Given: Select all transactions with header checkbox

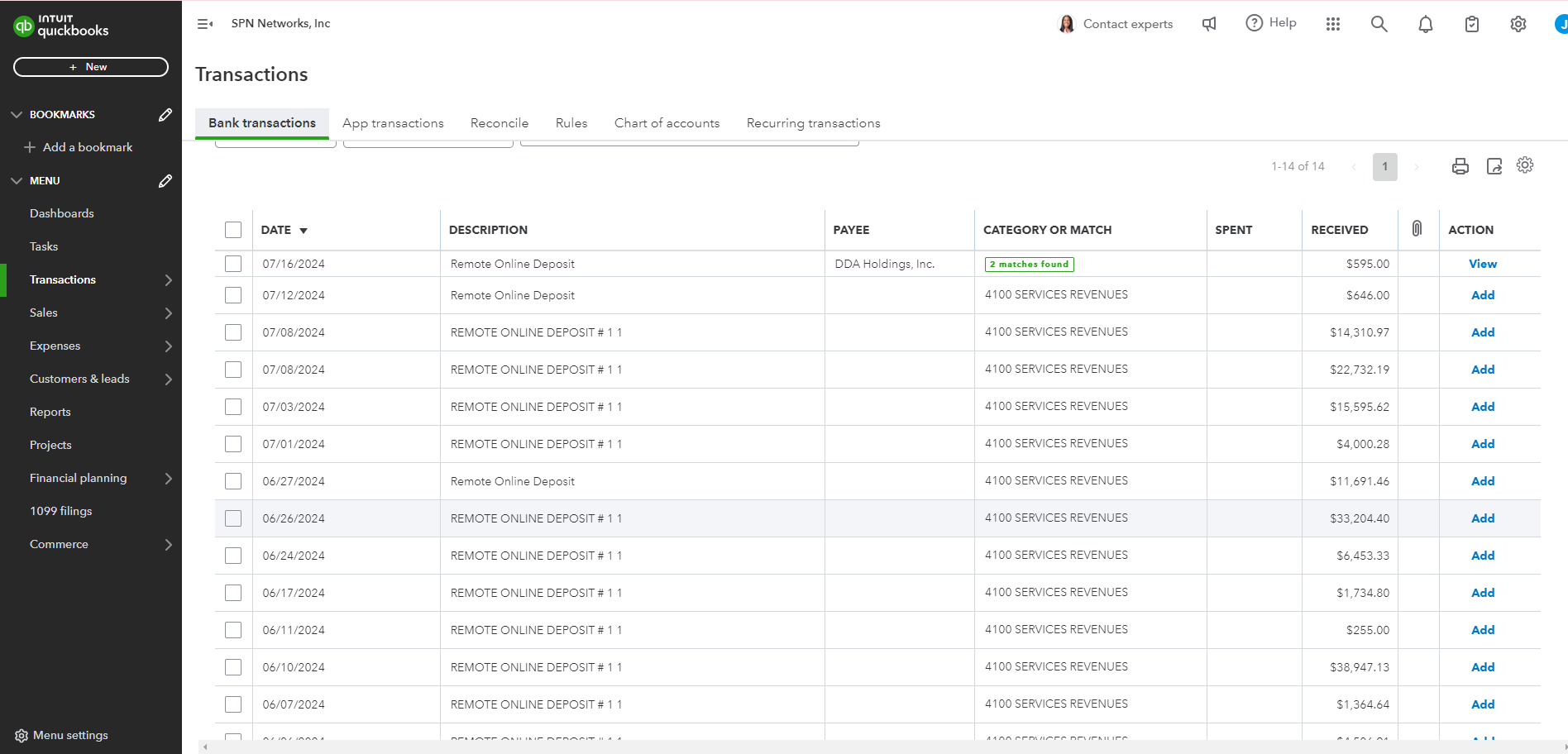Looking at the screenshot, I should click(233, 230).
